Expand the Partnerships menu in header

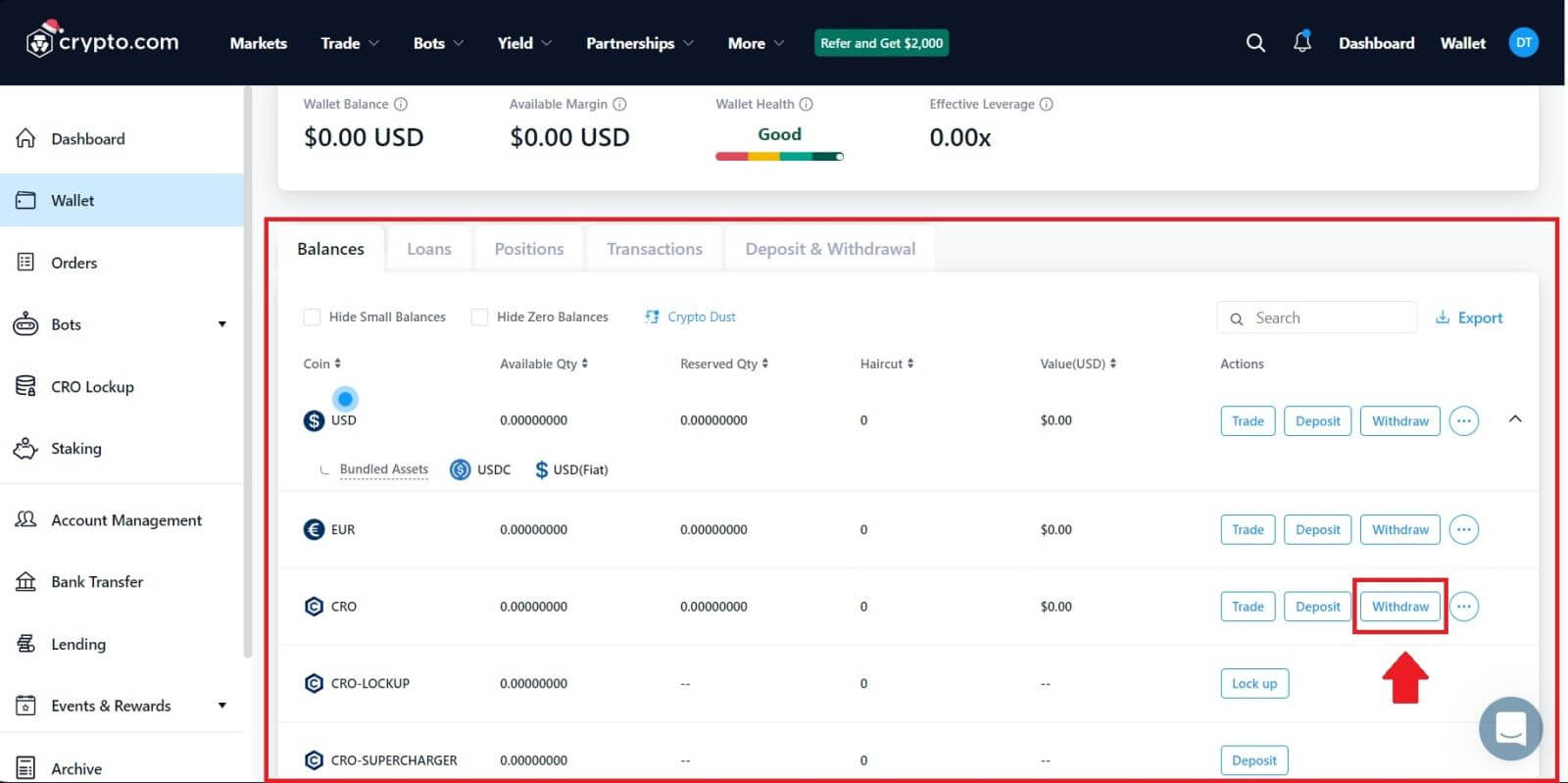639,43
